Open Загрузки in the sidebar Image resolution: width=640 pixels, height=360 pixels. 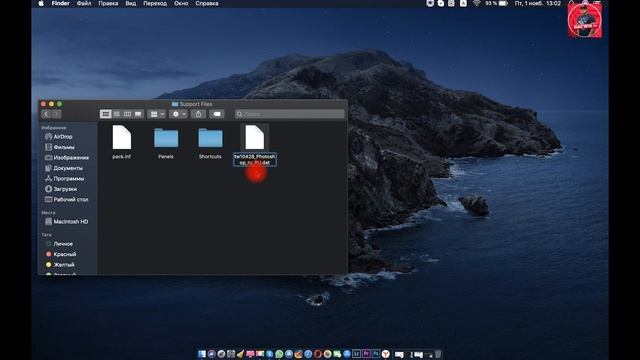[65, 189]
